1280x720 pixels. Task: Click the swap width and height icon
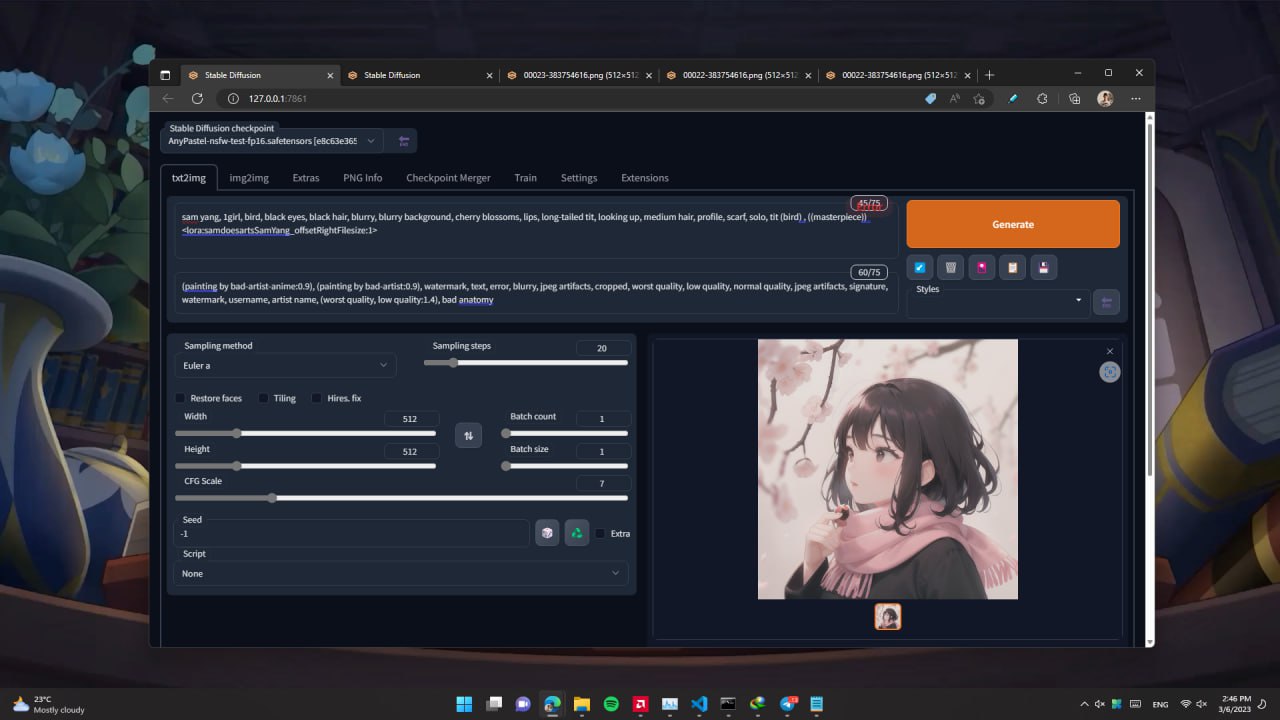click(x=468, y=435)
